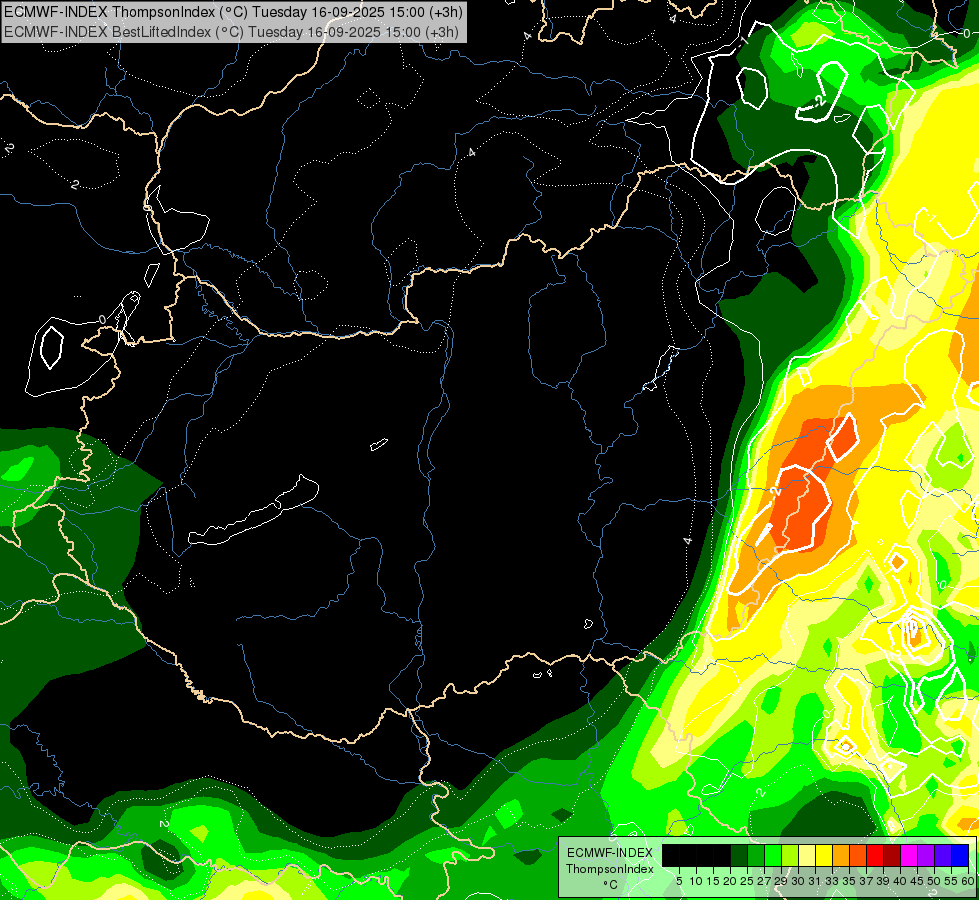Click the legend tick value '5'
Image resolution: width=979 pixels, height=900 pixels.
tap(679, 881)
